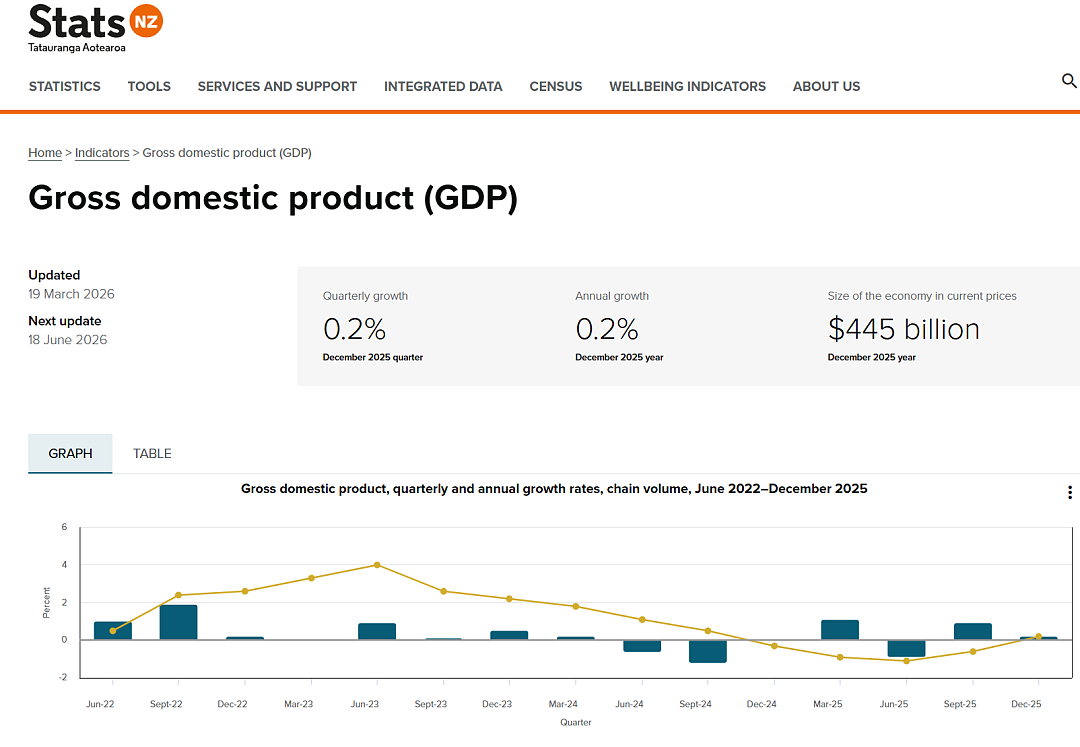Open the STATISTICS menu
The height and width of the screenshot is (747, 1080).
click(65, 87)
